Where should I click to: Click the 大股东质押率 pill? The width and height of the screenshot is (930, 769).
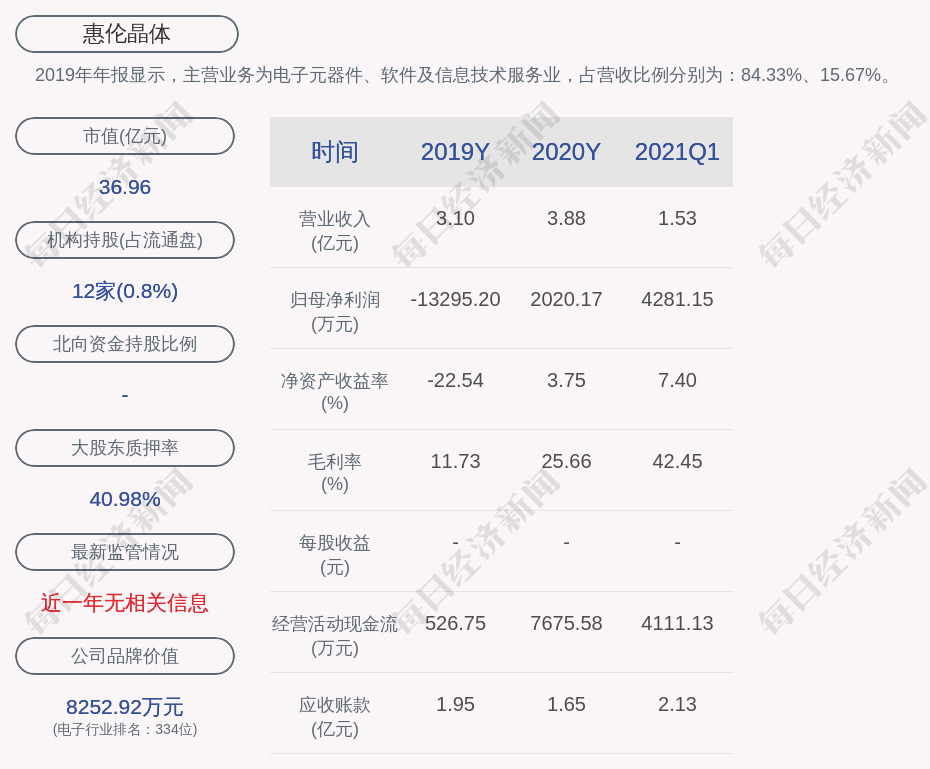click(x=125, y=448)
